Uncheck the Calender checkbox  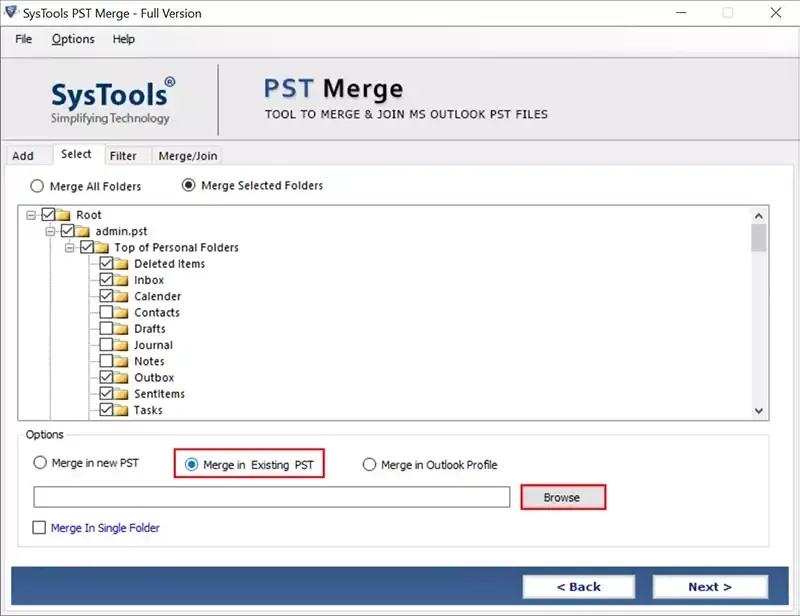[106, 295]
